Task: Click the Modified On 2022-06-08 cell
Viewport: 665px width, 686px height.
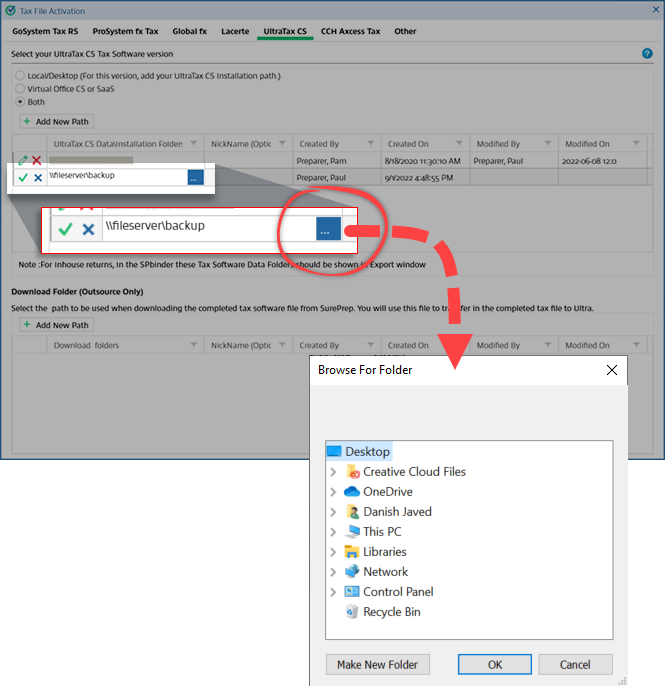Action: [x=602, y=161]
